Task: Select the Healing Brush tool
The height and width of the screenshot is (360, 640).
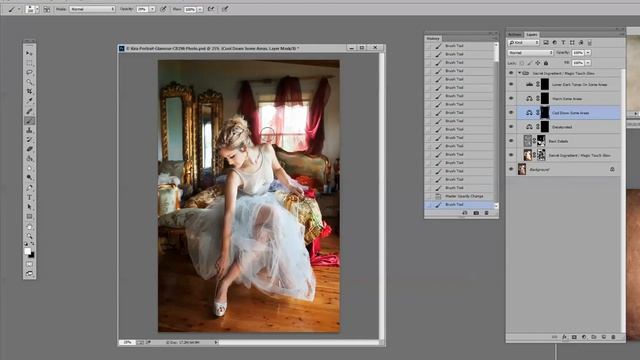Action: [x=29, y=111]
